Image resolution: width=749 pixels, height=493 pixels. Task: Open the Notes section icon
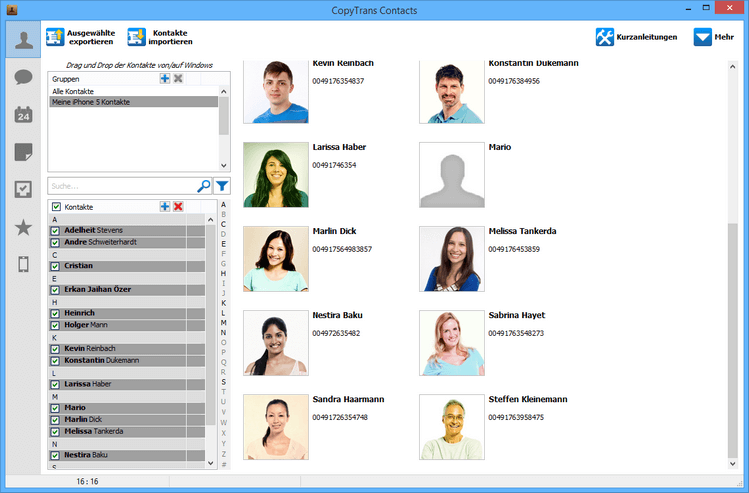click(x=23, y=152)
